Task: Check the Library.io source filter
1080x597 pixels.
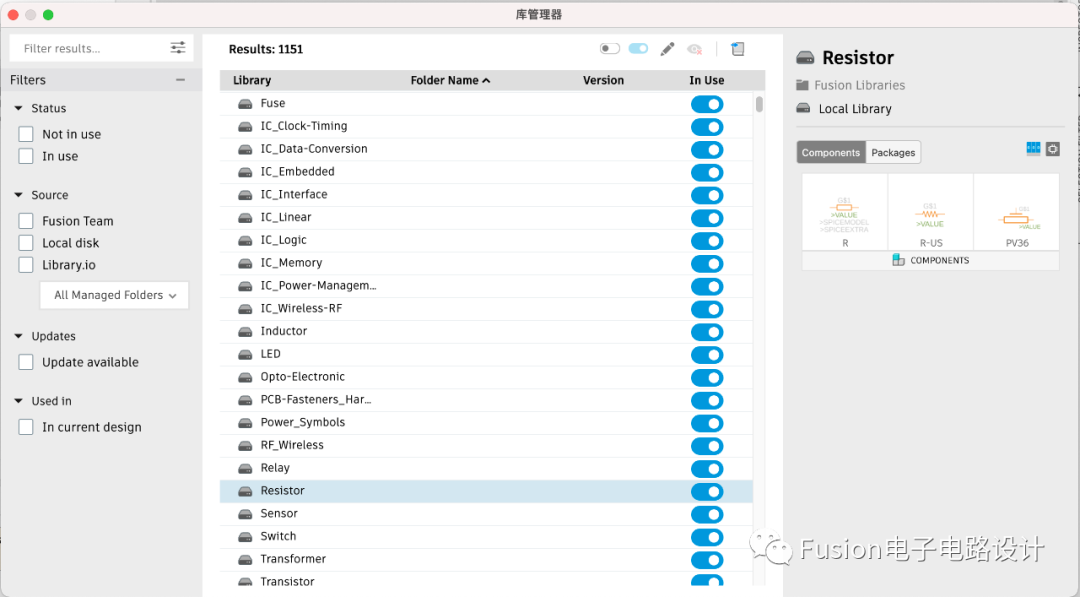Action: pyautogui.click(x=26, y=265)
